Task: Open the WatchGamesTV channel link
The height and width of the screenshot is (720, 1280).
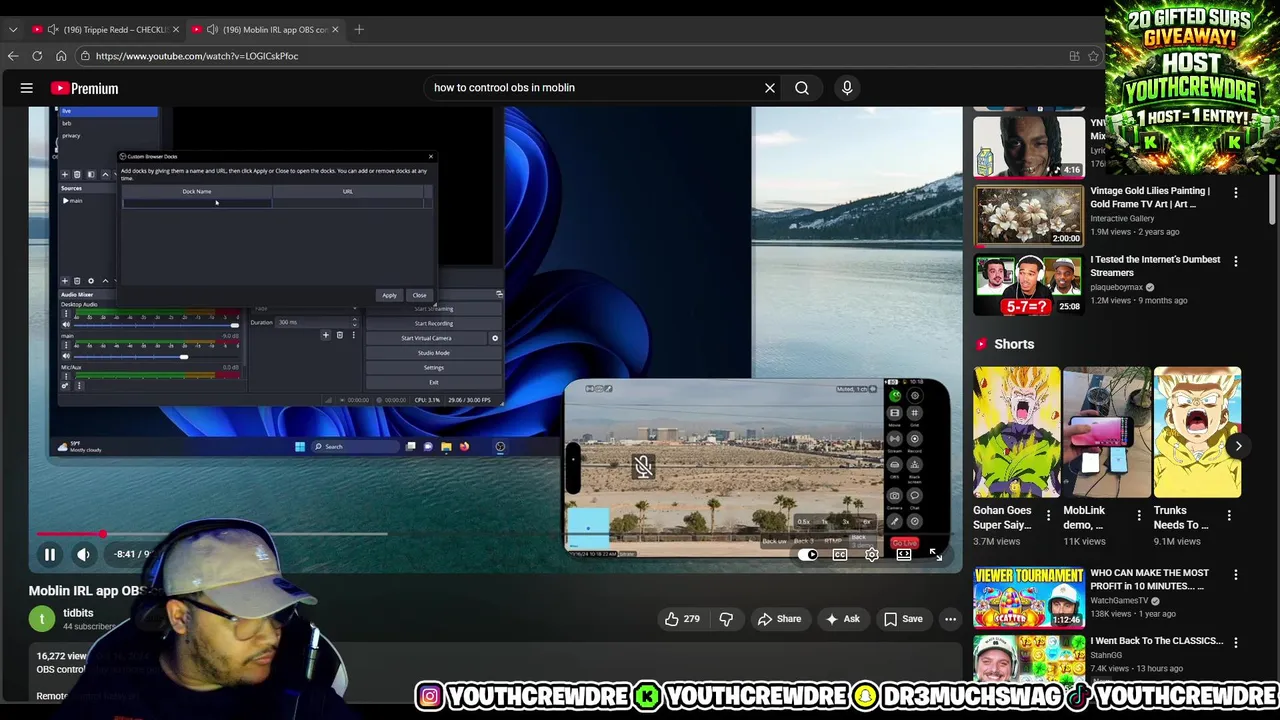Action: pyautogui.click(x=1118, y=601)
